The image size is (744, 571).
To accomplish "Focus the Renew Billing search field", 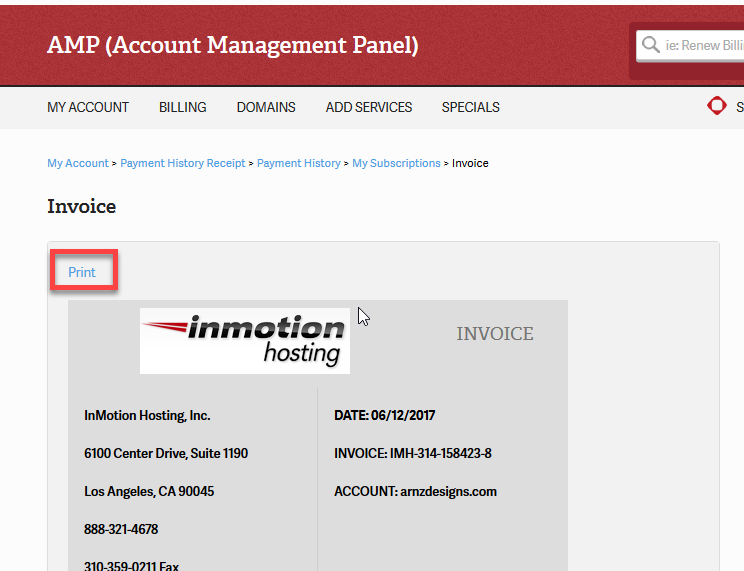I will point(690,46).
